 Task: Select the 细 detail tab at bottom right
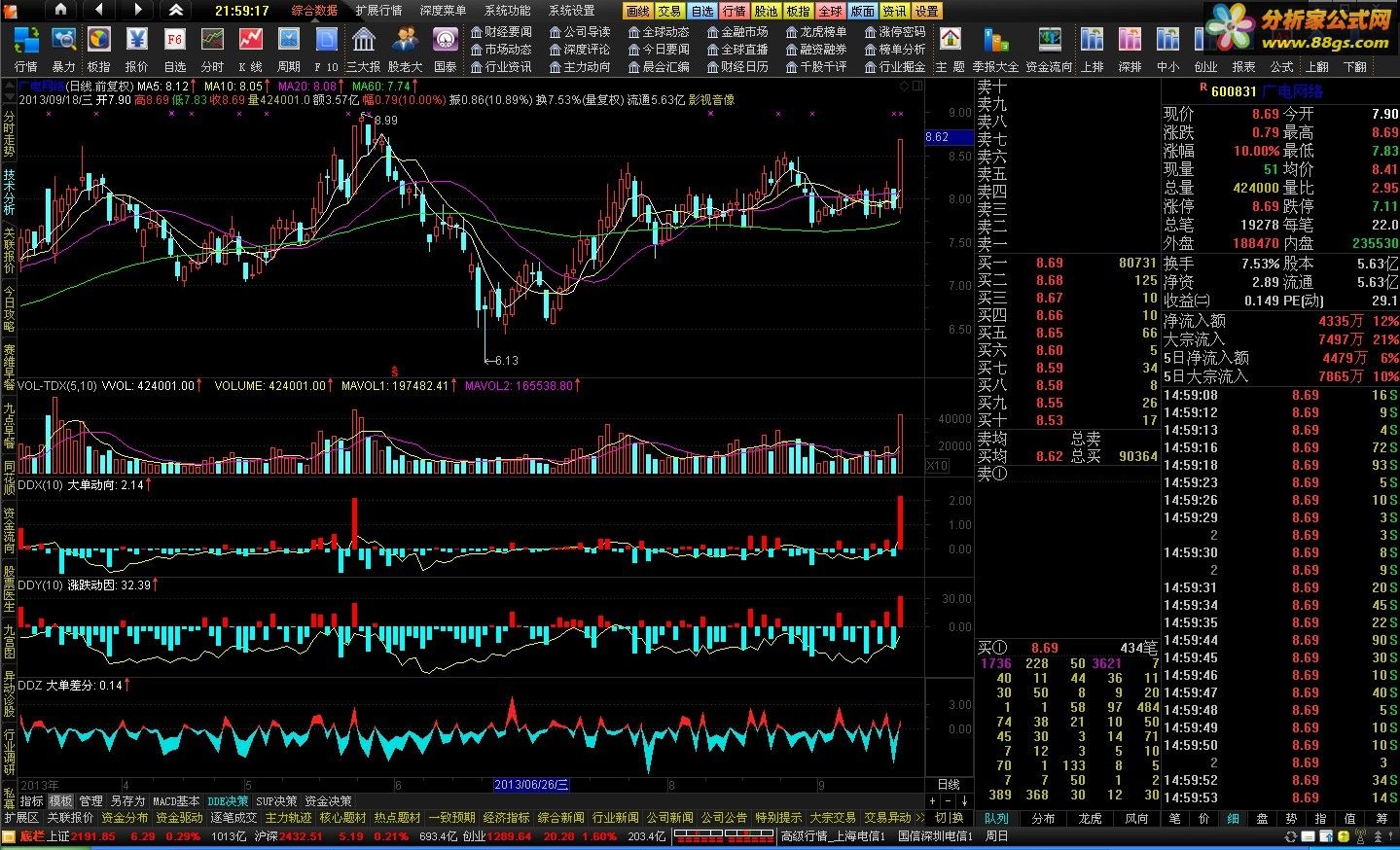(1234, 819)
